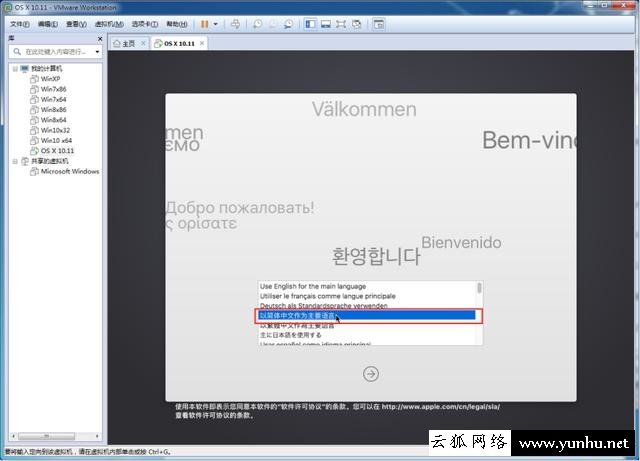Expand the power options arrow beside Pause
The width and height of the screenshot is (640, 461).
[x=216, y=24]
